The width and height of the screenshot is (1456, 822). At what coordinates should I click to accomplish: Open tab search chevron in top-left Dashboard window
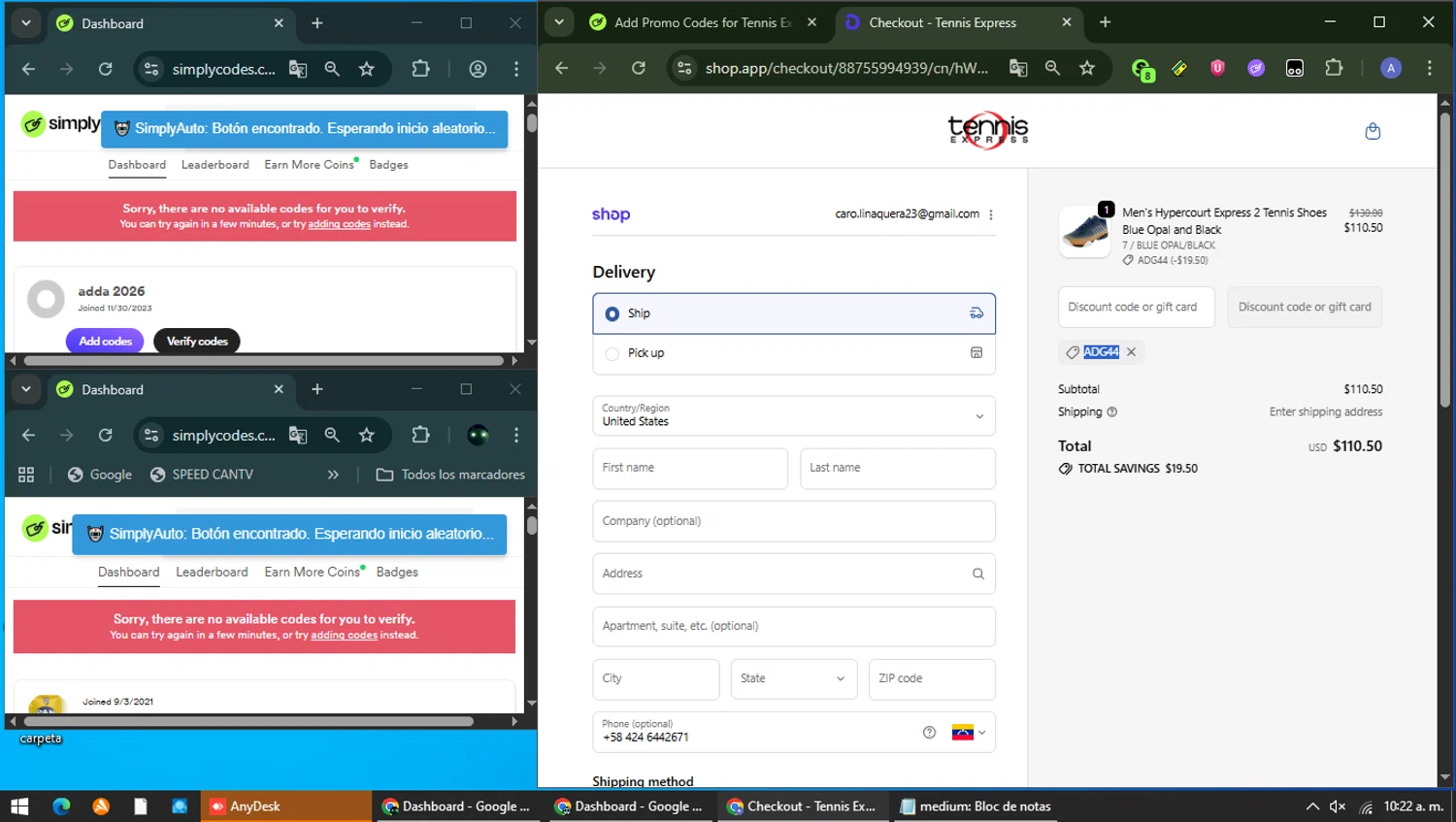click(26, 23)
